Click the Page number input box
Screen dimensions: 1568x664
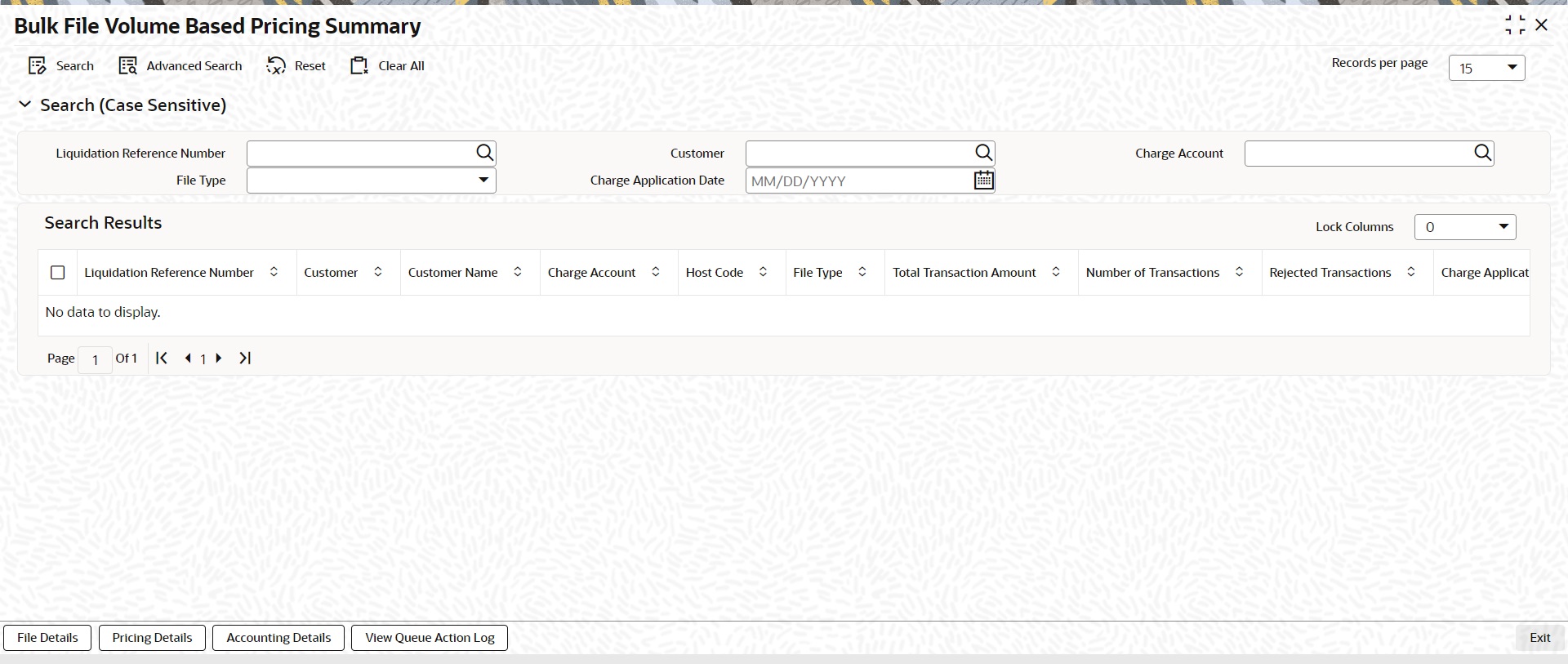[96, 359]
